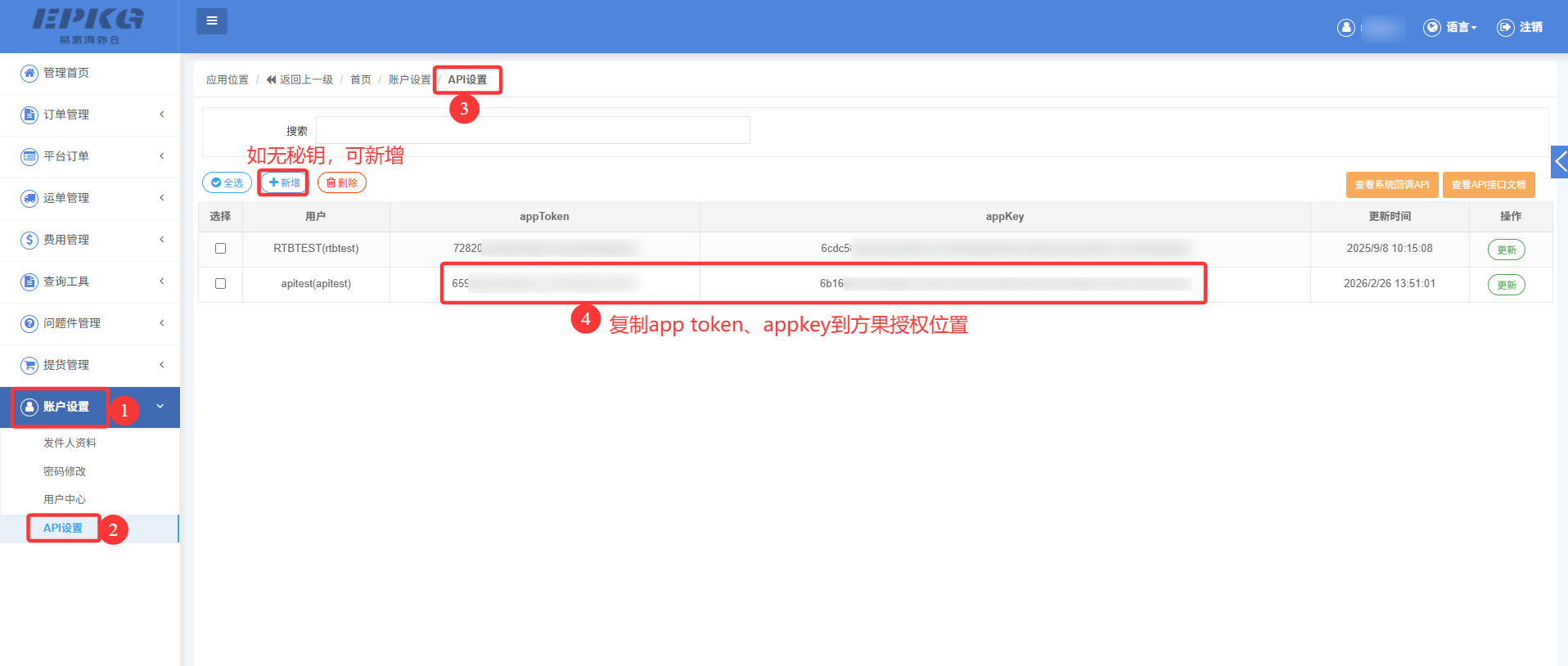Screen dimensions: 1568x666
Task: Select API设置 in the sidebar submenu
Action: [63, 528]
